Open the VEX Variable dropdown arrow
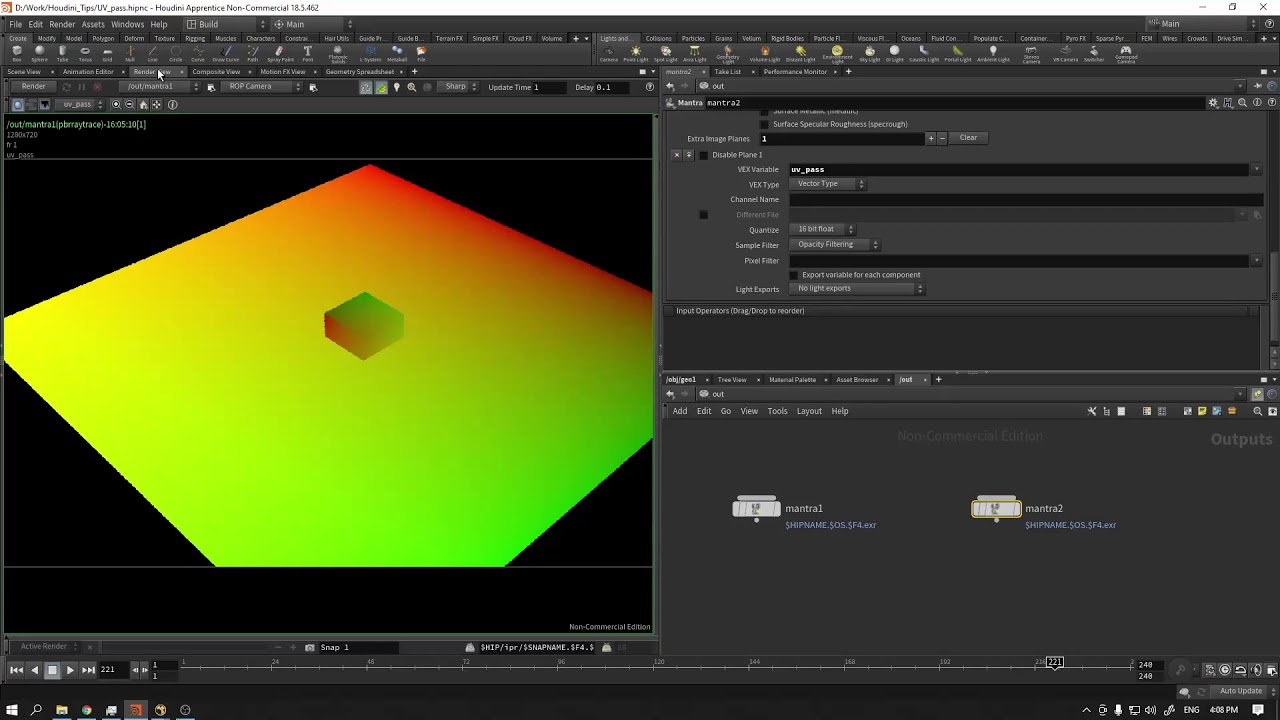Screen dimensions: 1280x720 [x=1256, y=170]
